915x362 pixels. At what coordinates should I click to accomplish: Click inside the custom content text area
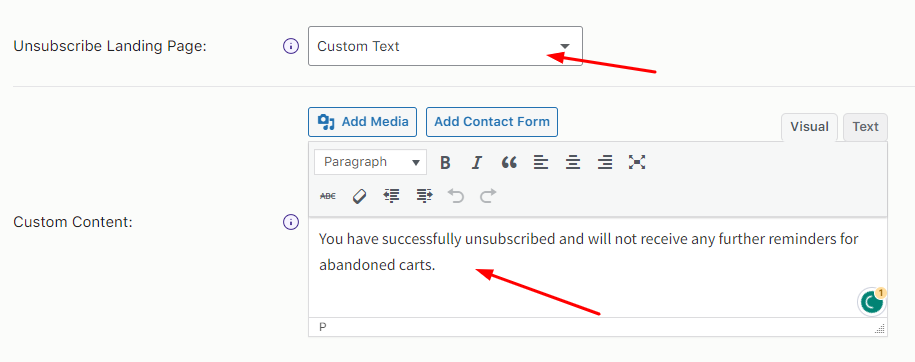click(598, 268)
